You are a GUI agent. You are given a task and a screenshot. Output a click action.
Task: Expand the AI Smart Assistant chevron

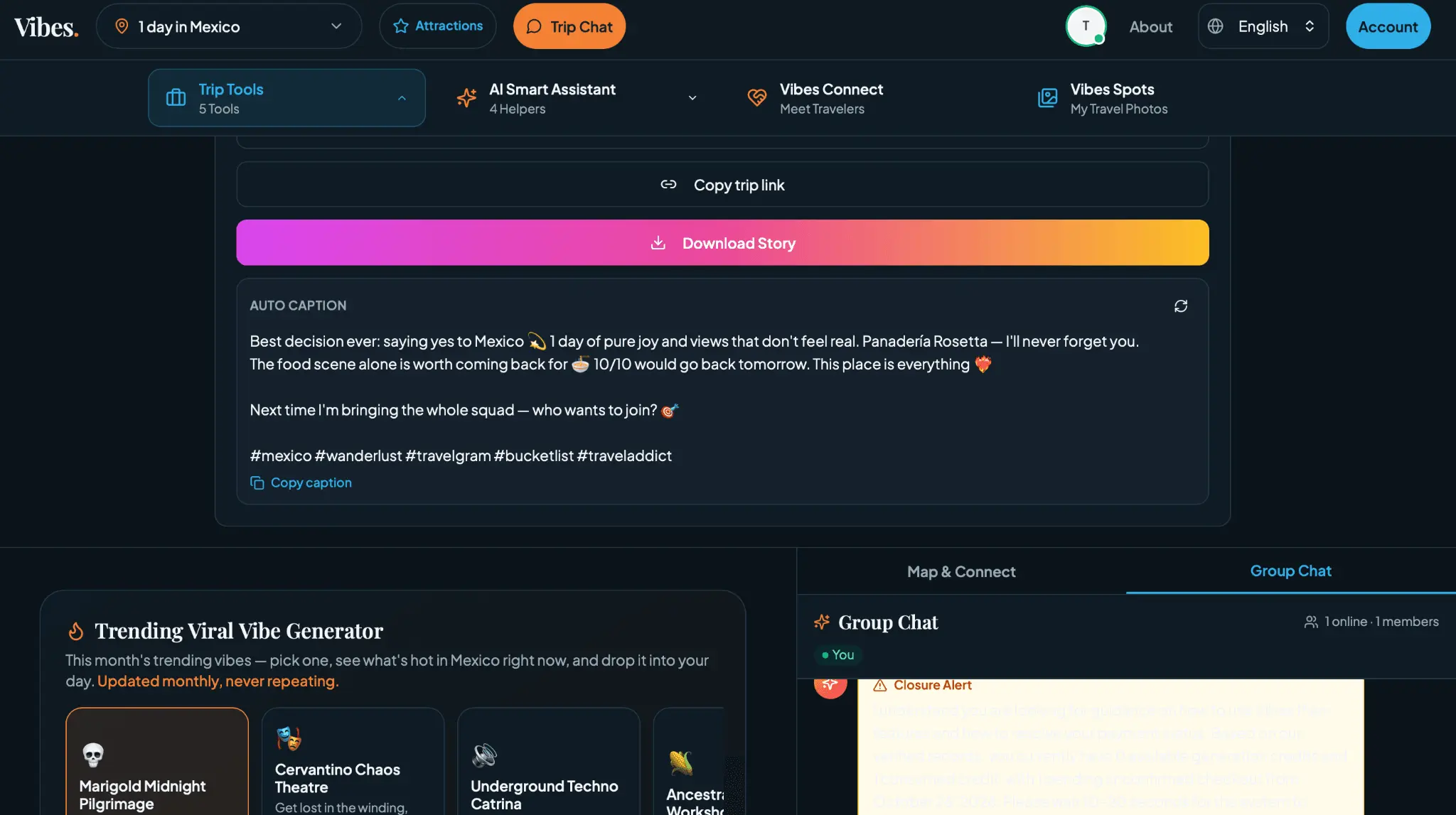[692, 98]
